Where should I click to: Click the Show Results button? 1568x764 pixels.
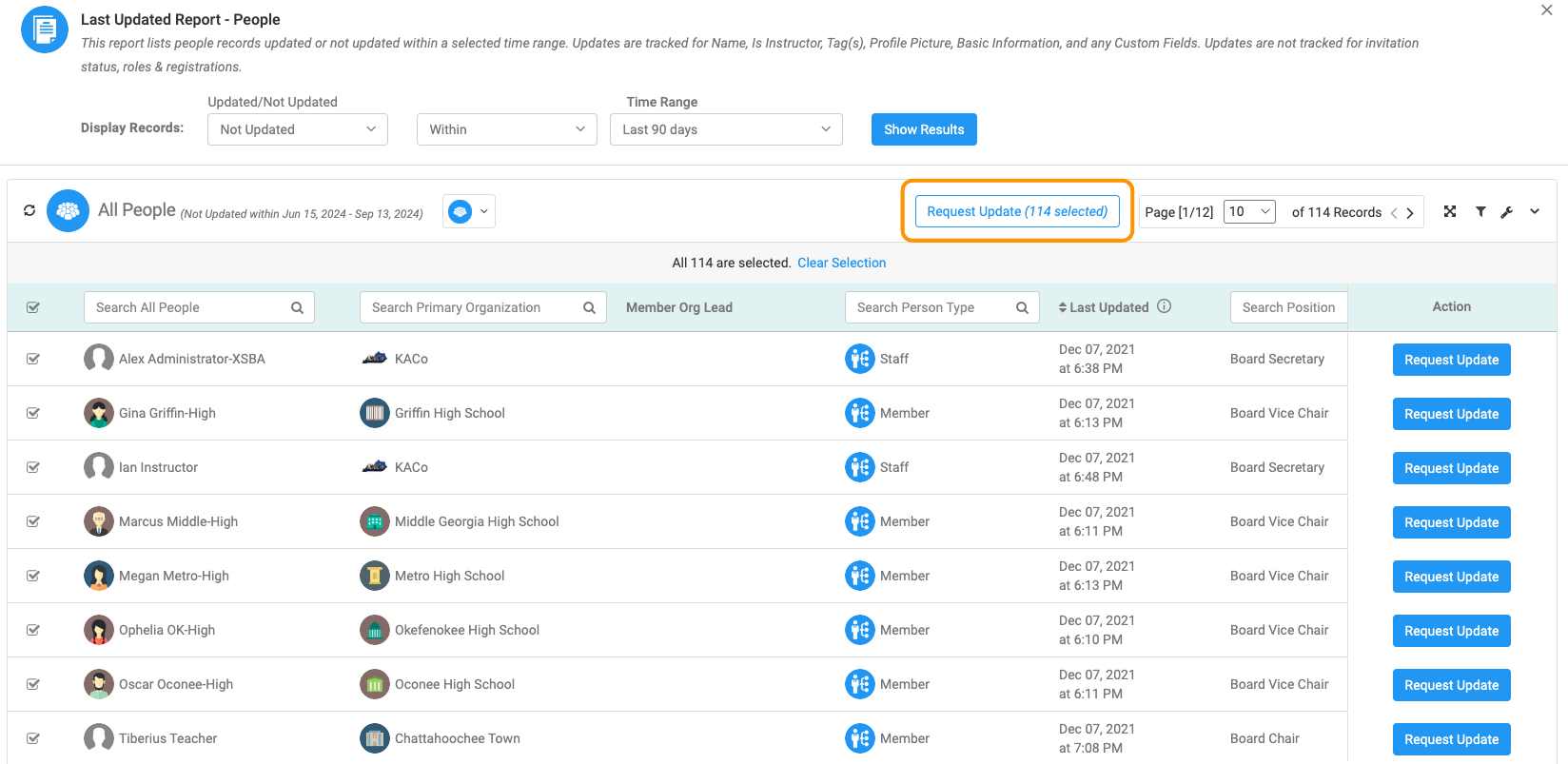(x=924, y=129)
